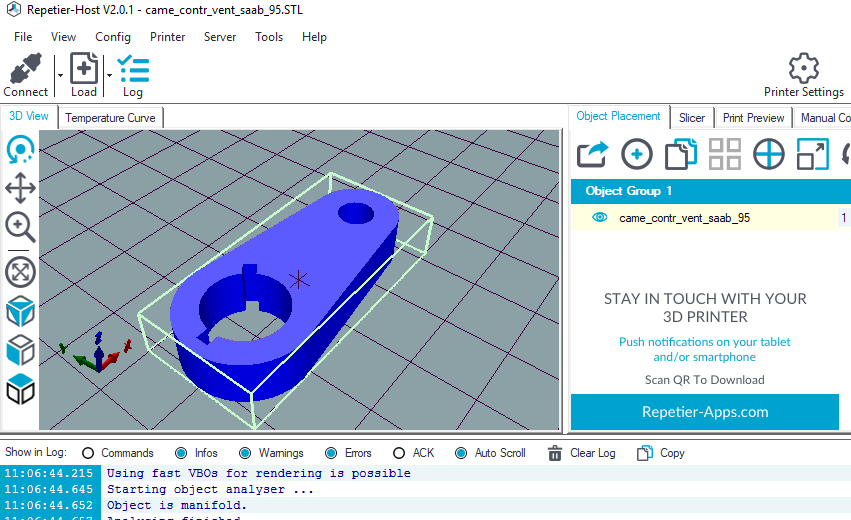The height and width of the screenshot is (520, 851).
Task: Open the Printer Settings gear
Action: click(803, 70)
